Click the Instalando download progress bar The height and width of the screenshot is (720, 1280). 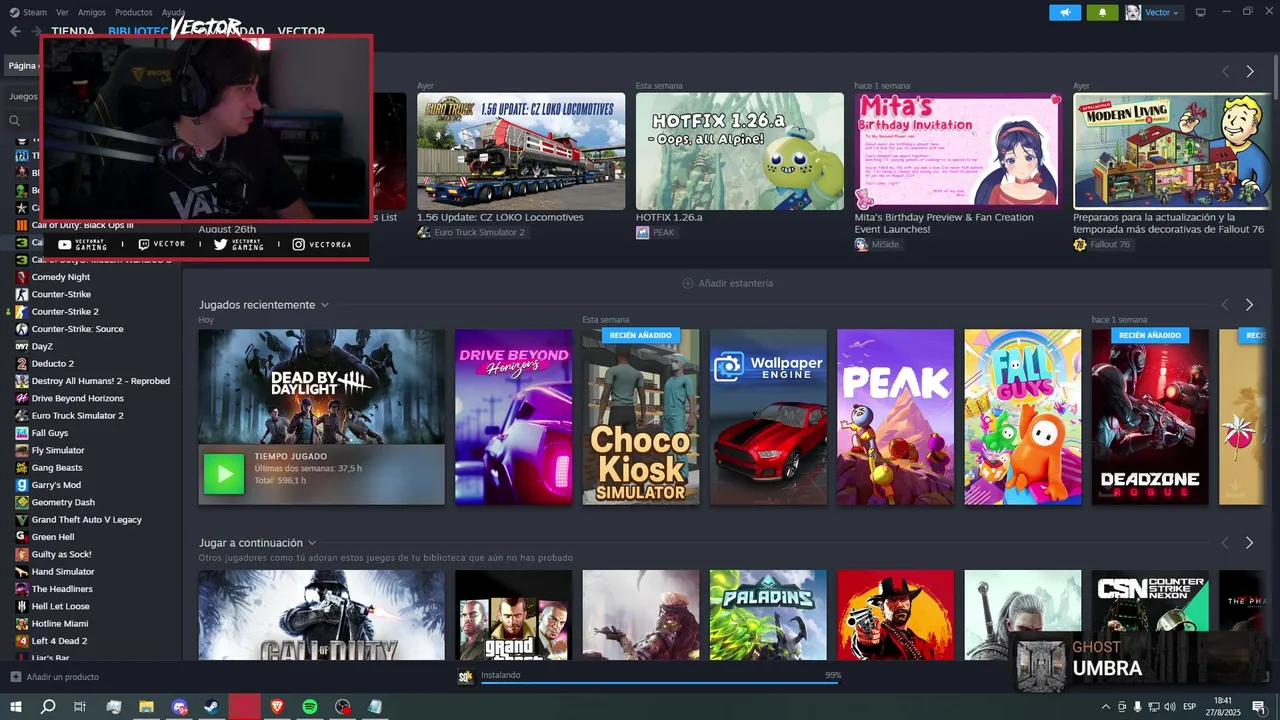pyautogui.click(x=660, y=683)
